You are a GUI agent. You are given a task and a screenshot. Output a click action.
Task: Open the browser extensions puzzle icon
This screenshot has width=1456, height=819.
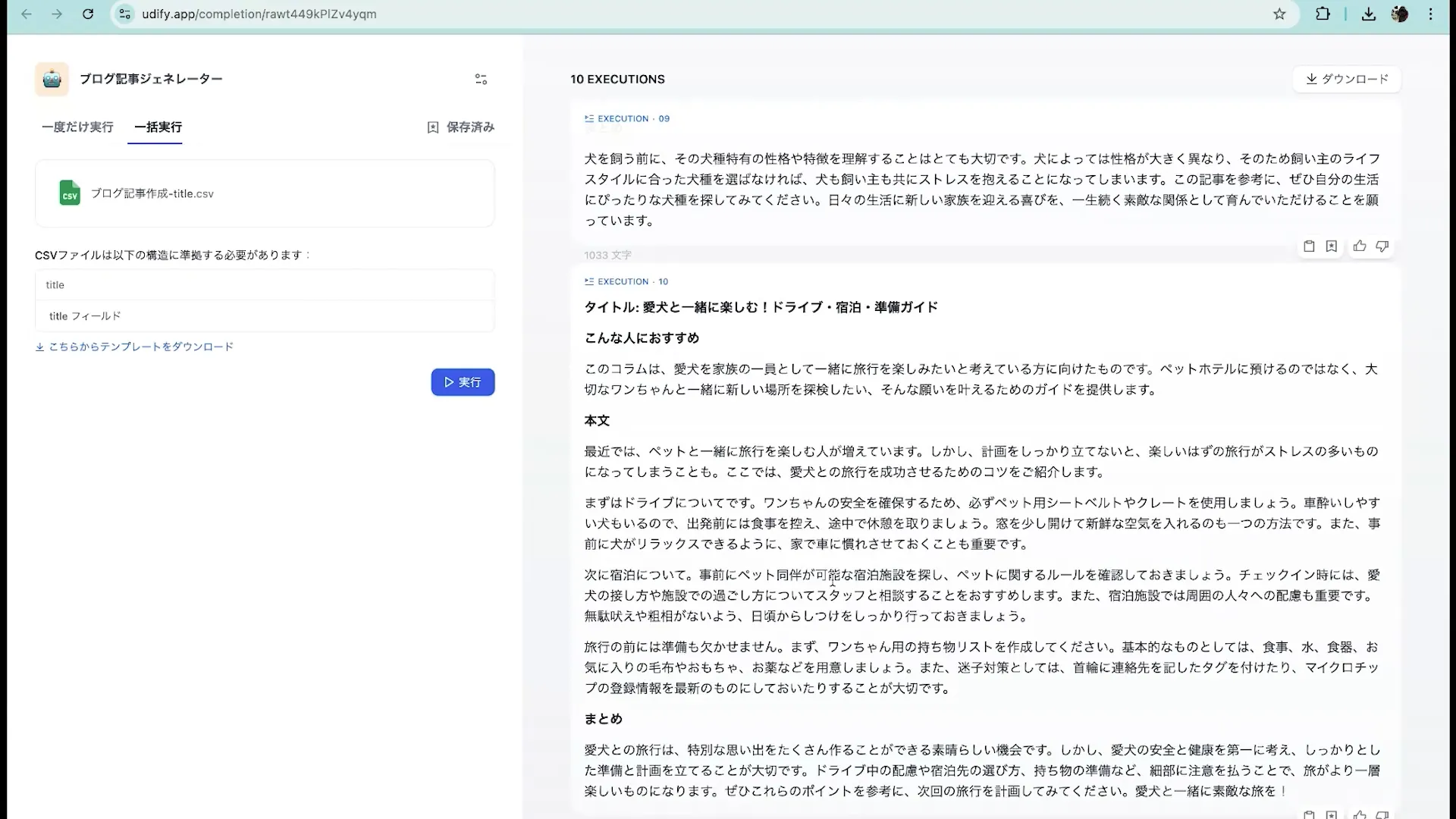pyautogui.click(x=1323, y=14)
